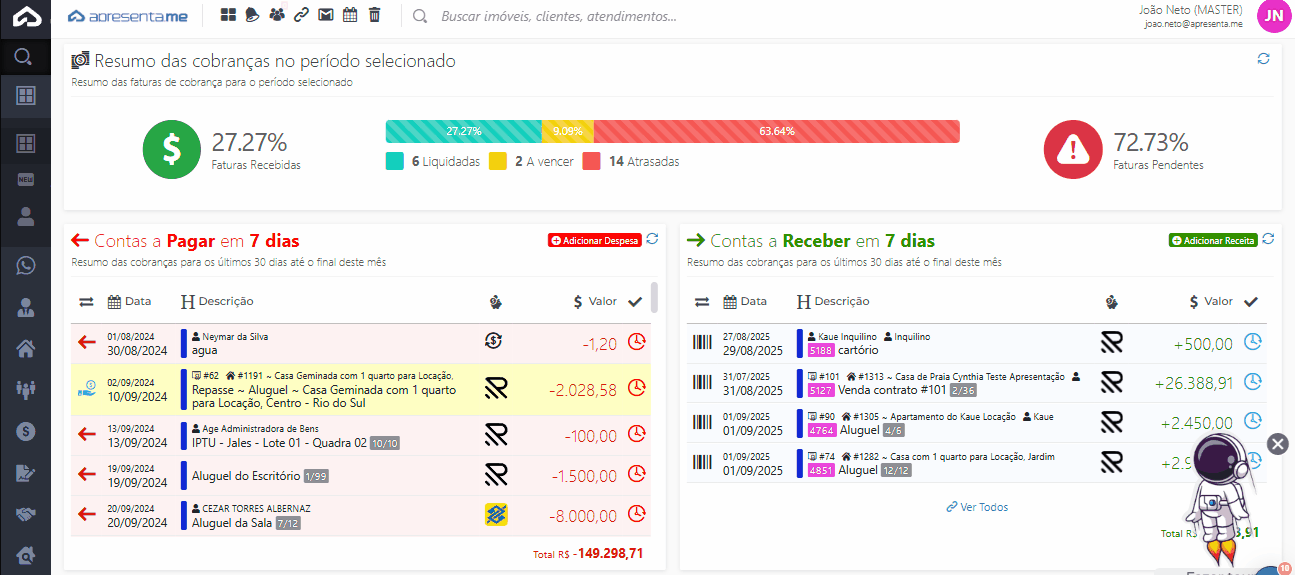Open the dollar coin icon in sidebar
Viewport: 1295px width, 575px height.
coord(26,431)
